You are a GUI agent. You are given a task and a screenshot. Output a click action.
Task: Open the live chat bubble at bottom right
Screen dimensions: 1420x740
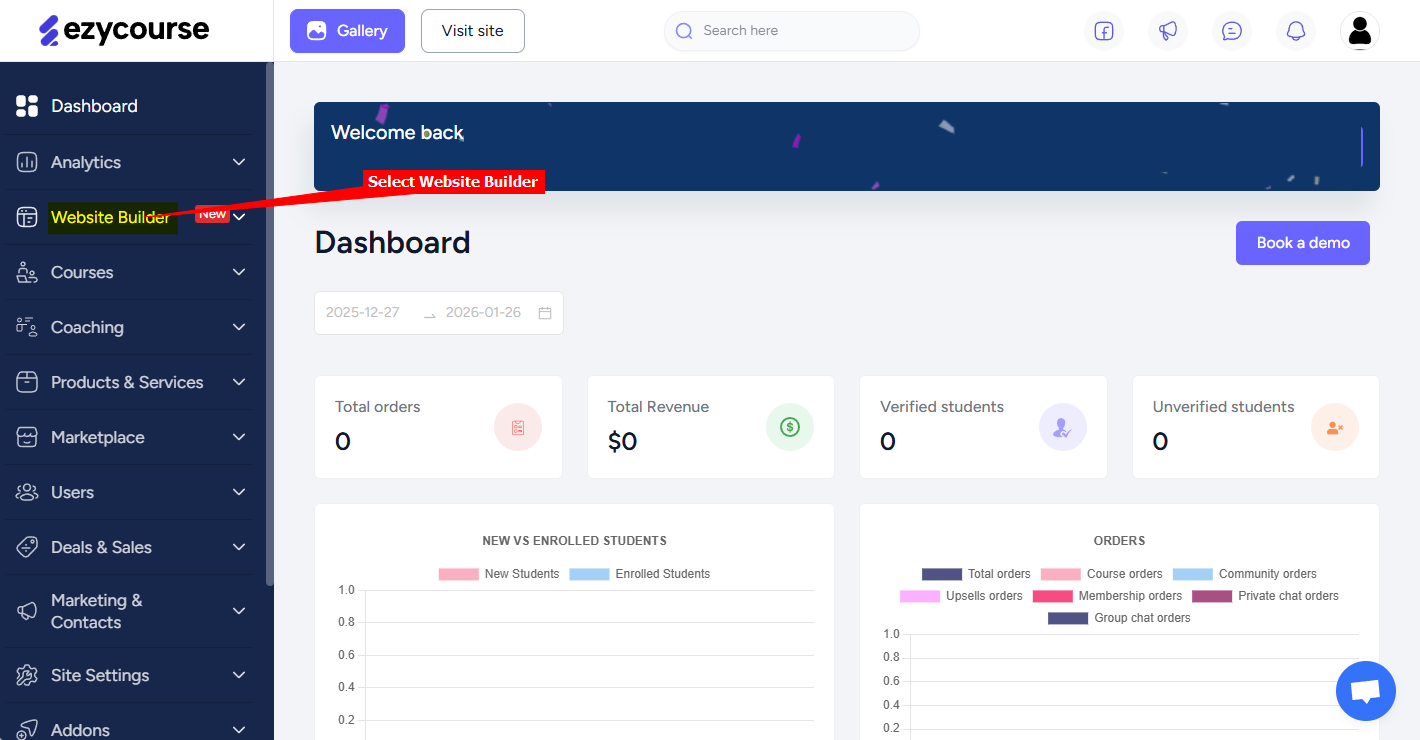coord(1365,690)
